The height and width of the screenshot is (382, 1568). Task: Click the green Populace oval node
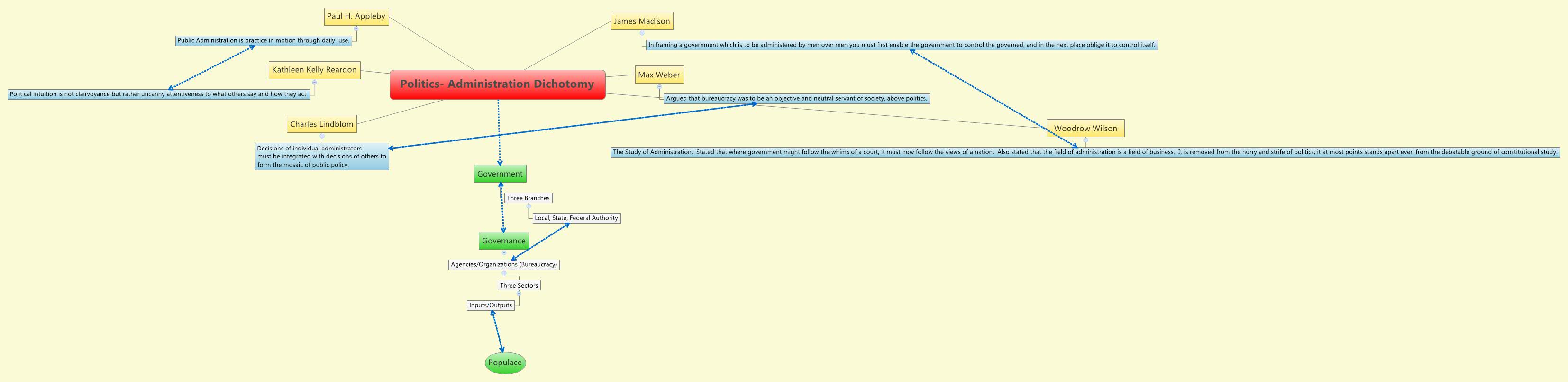click(505, 363)
